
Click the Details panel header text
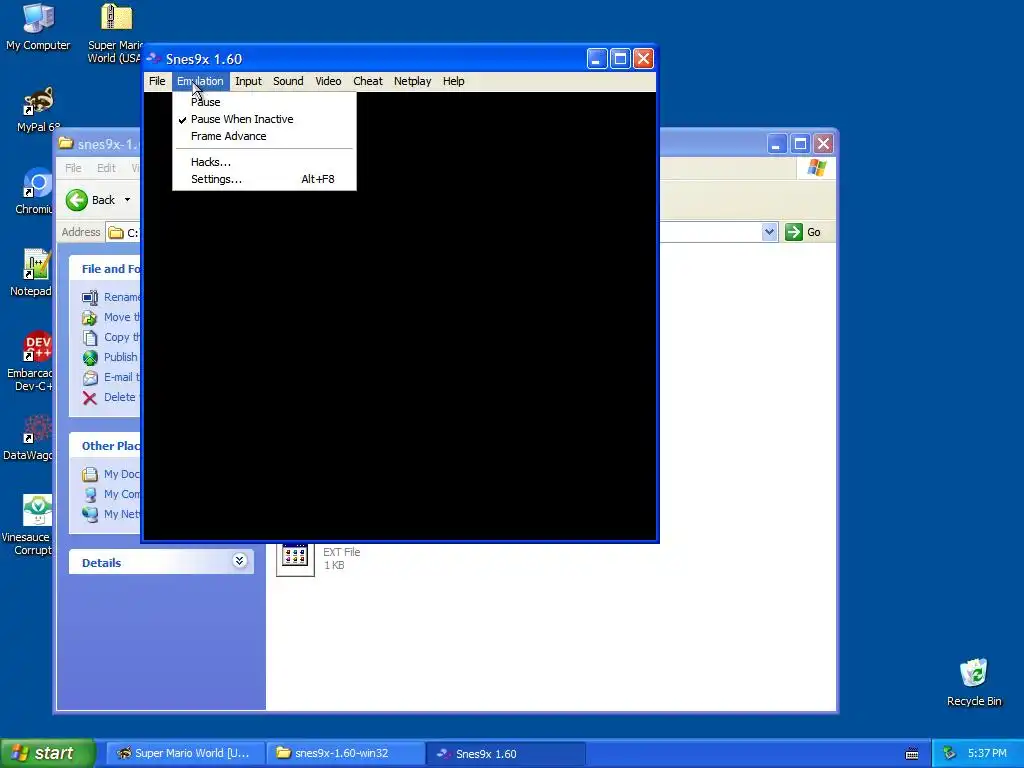tap(101, 562)
